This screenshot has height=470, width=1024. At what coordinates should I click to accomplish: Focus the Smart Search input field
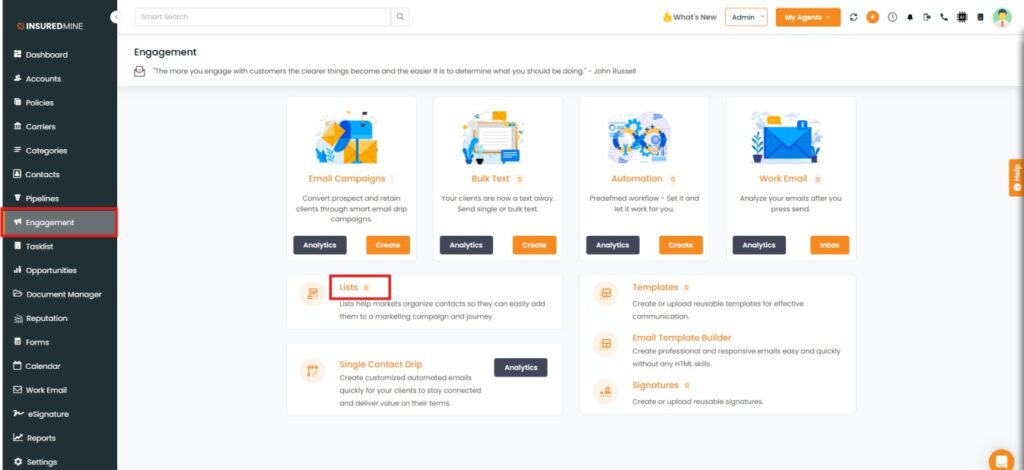pyautogui.click(x=262, y=17)
